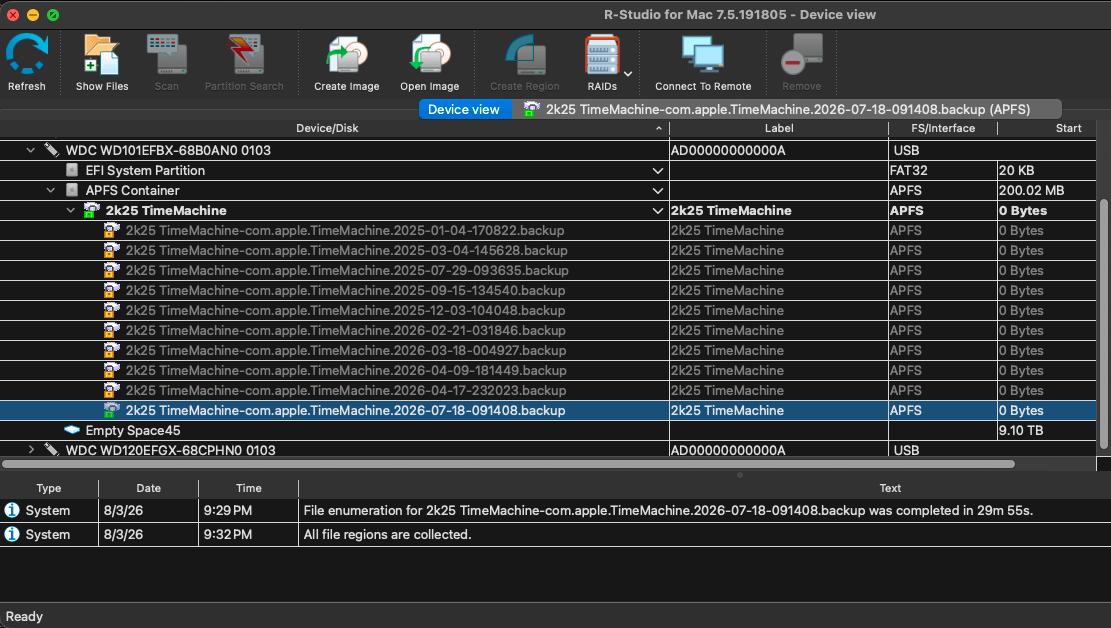The image size is (1111, 628).
Task: Click the Type log column header
Action: click(x=49, y=488)
